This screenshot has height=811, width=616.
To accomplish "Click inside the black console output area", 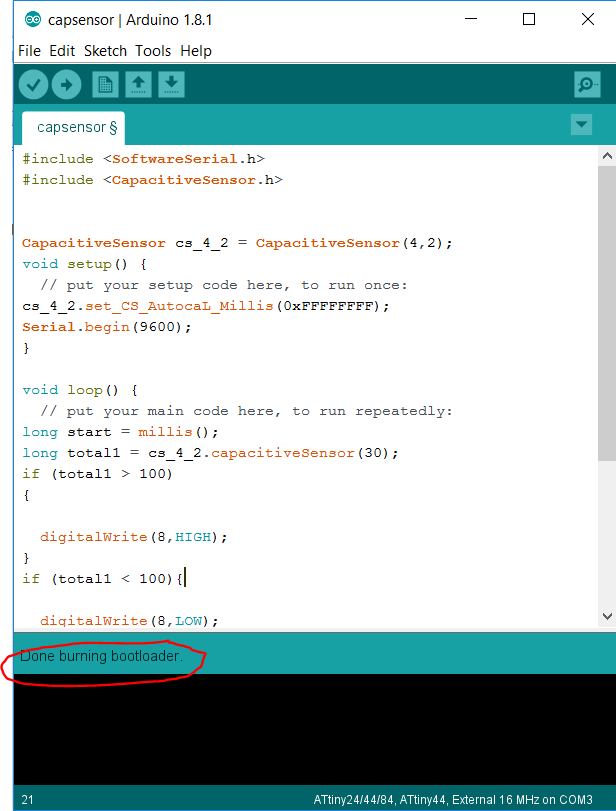I will [314, 729].
